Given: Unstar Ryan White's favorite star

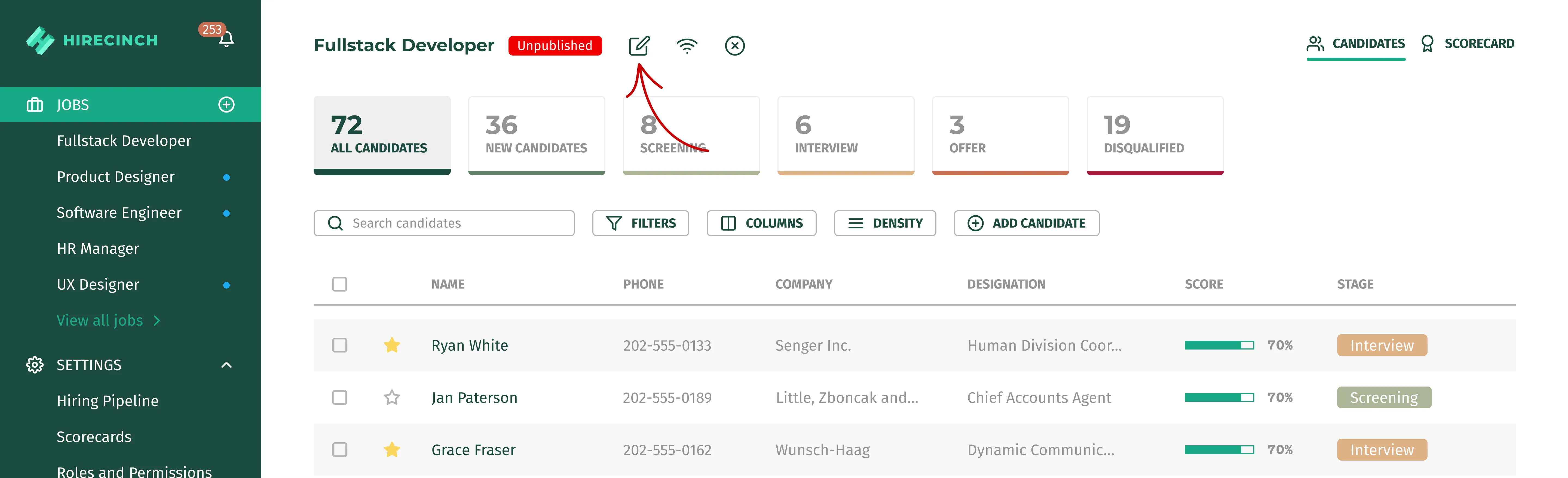Looking at the screenshot, I should point(392,345).
